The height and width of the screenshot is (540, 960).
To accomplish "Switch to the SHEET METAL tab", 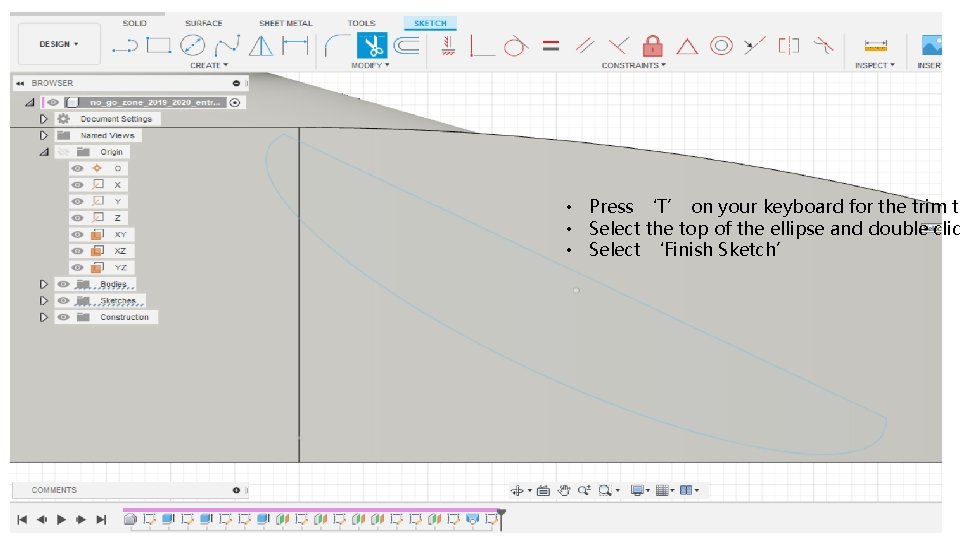I will click(285, 23).
